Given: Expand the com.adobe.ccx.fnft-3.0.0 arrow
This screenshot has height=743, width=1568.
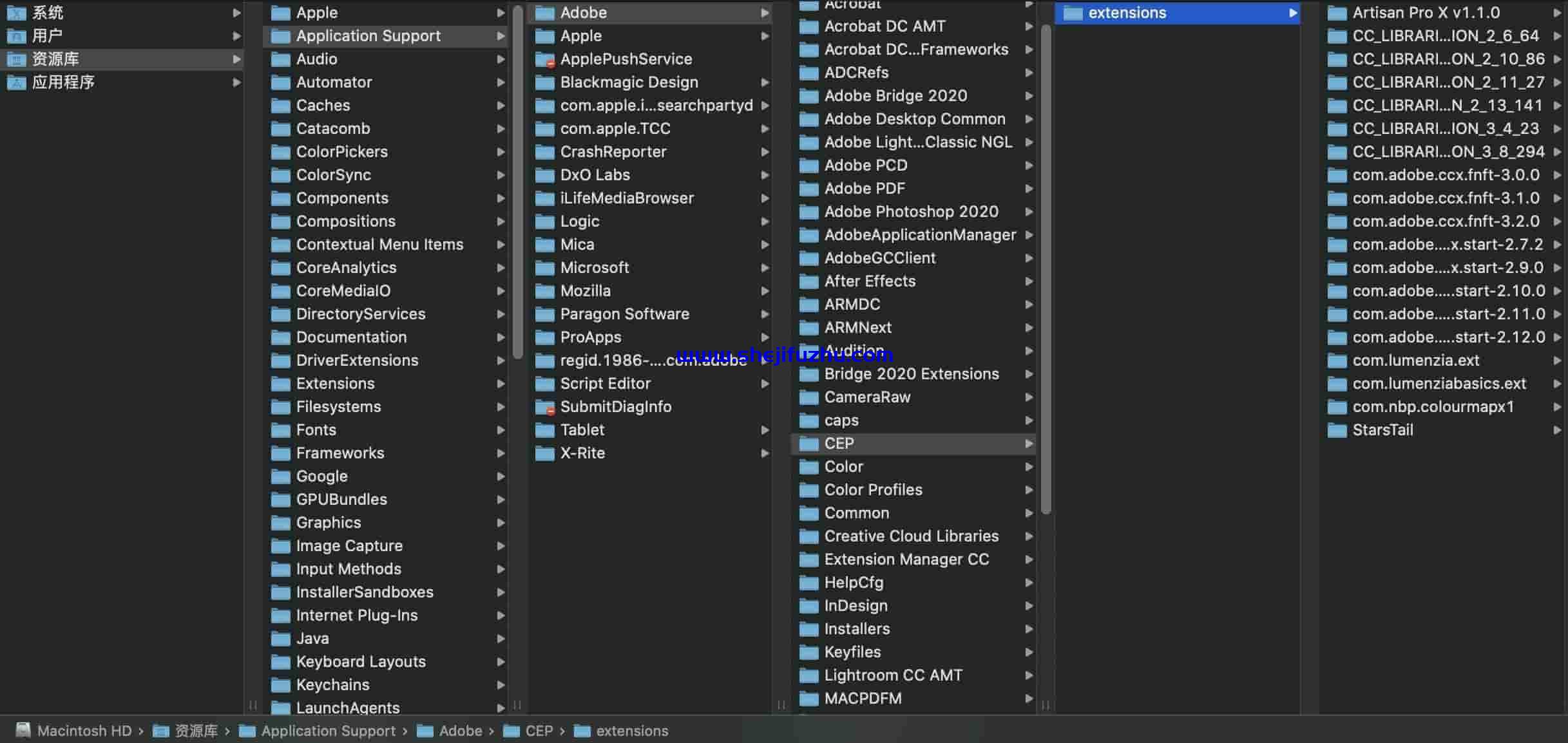Looking at the screenshot, I should pos(1557,175).
